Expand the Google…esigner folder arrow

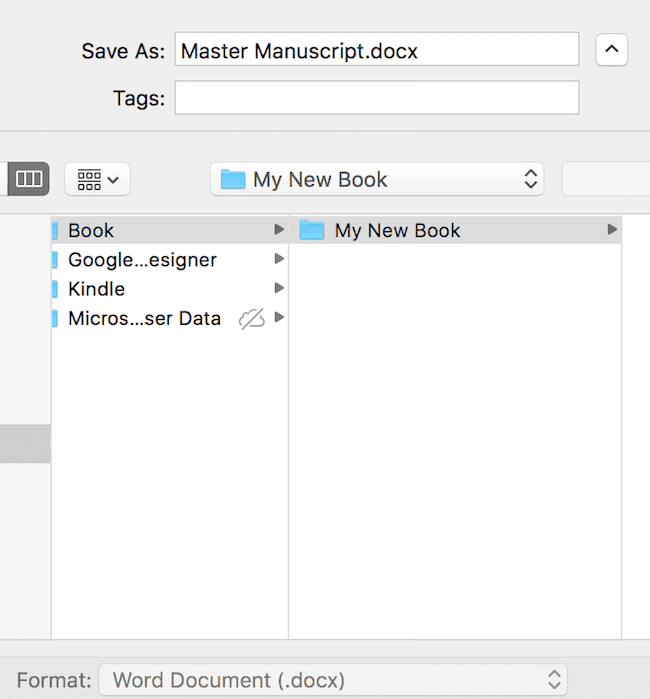[279, 260]
